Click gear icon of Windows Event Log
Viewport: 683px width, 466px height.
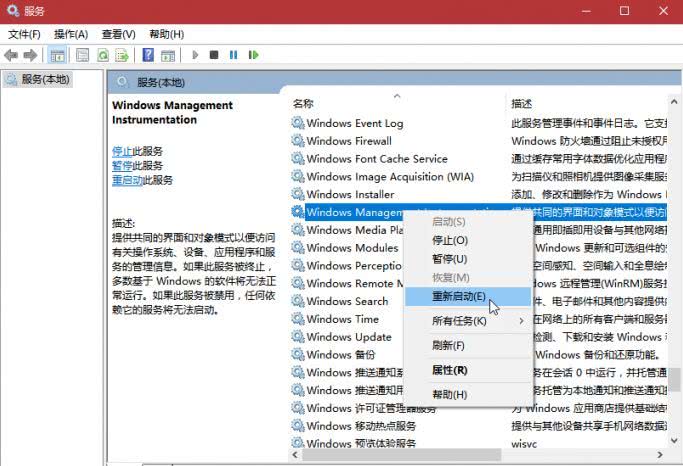coord(298,123)
